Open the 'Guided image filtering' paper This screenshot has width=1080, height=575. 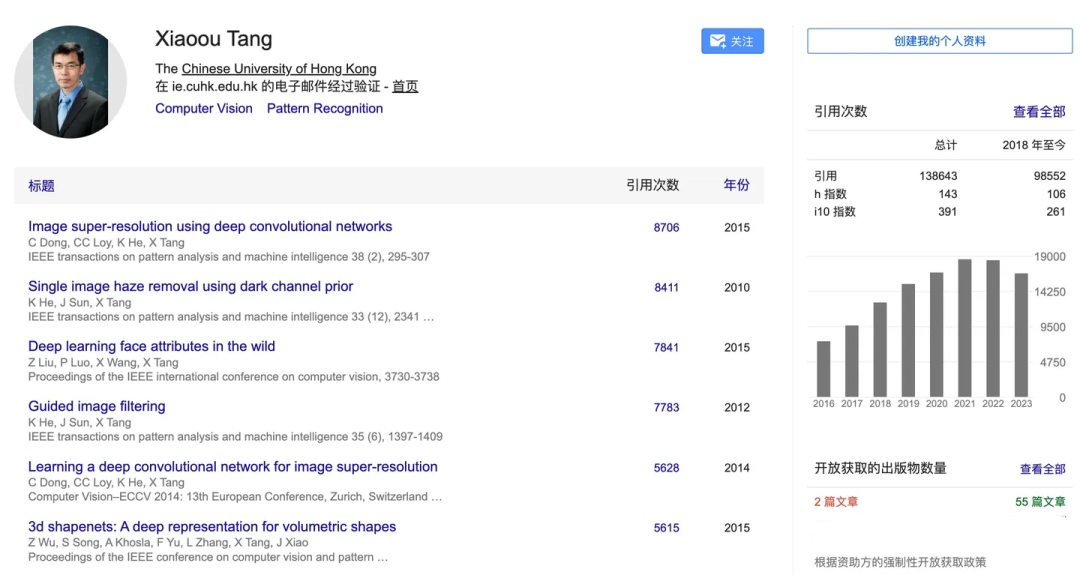point(97,406)
